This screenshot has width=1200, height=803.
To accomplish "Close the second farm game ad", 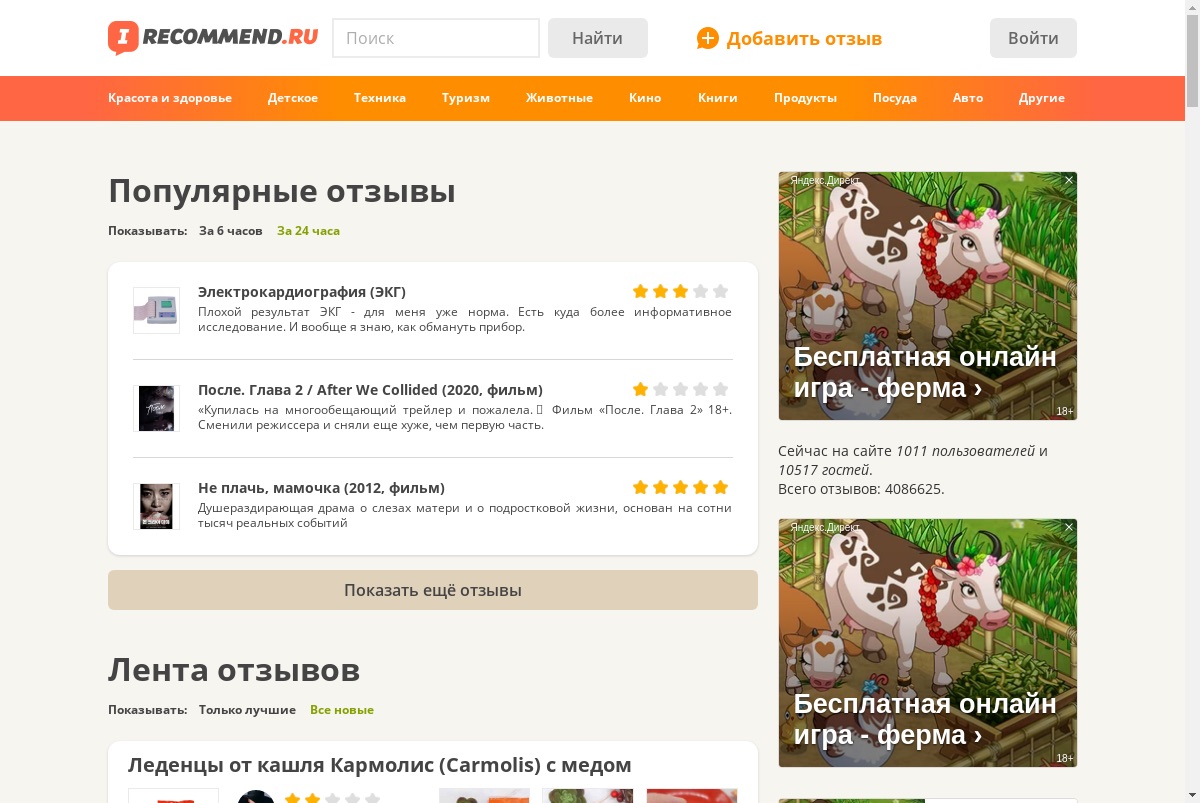I will 1069,527.
